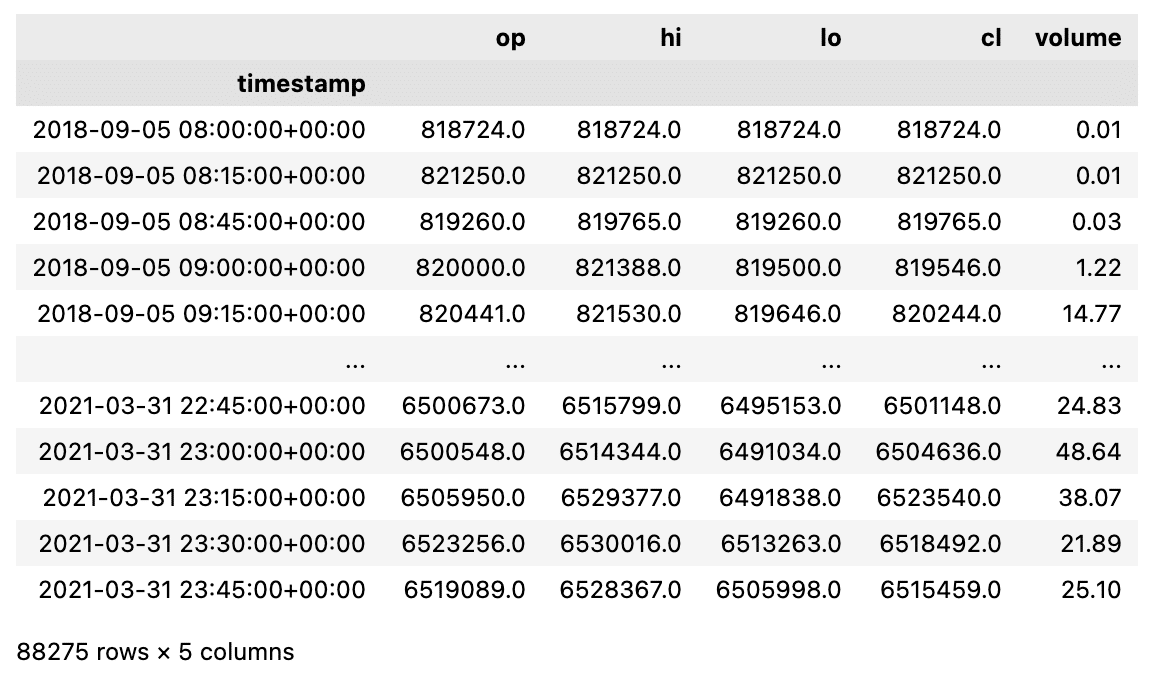
Task: Click the 'lo' column header
Action: point(829,38)
